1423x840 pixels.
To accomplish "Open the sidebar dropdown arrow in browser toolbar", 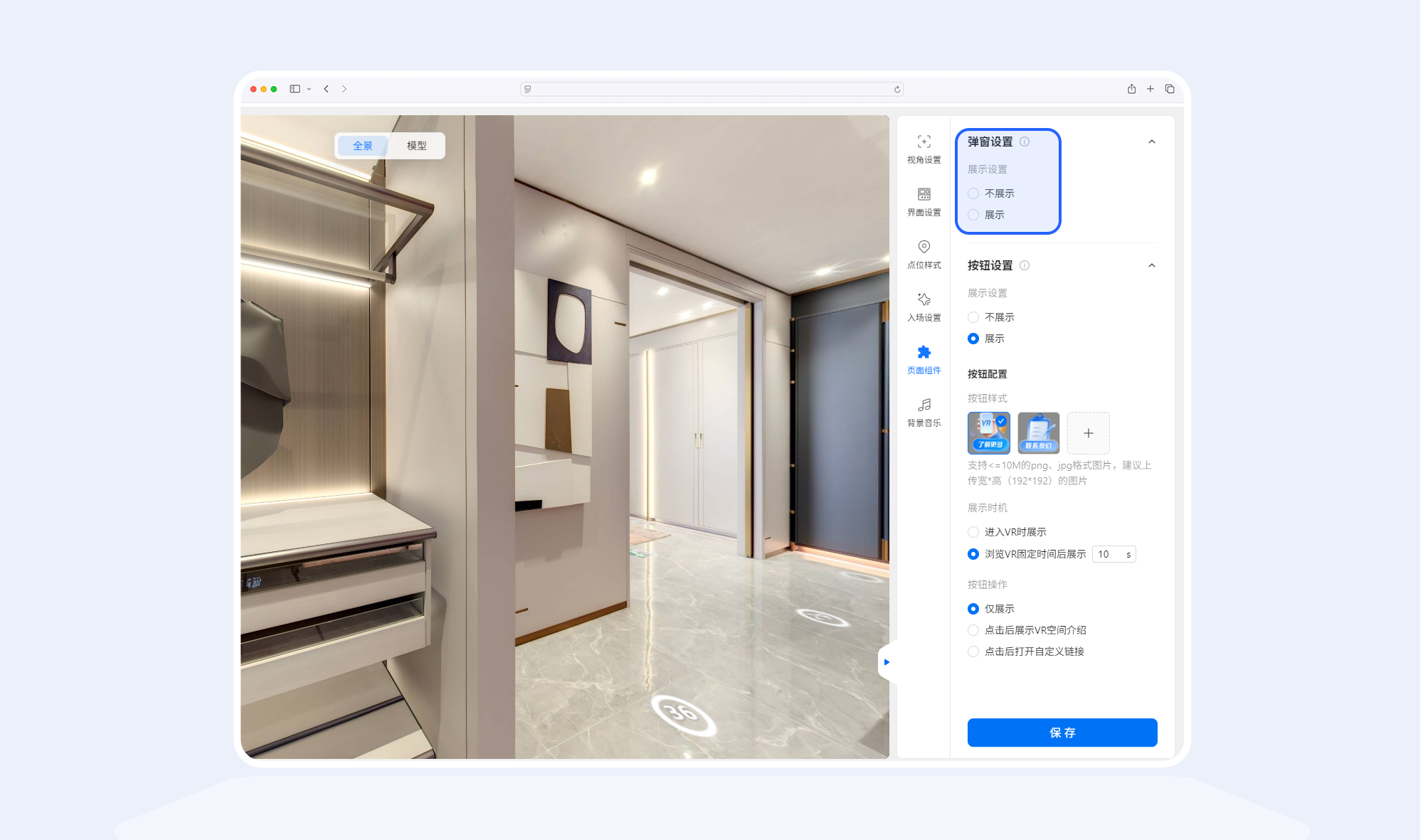I will [x=309, y=89].
